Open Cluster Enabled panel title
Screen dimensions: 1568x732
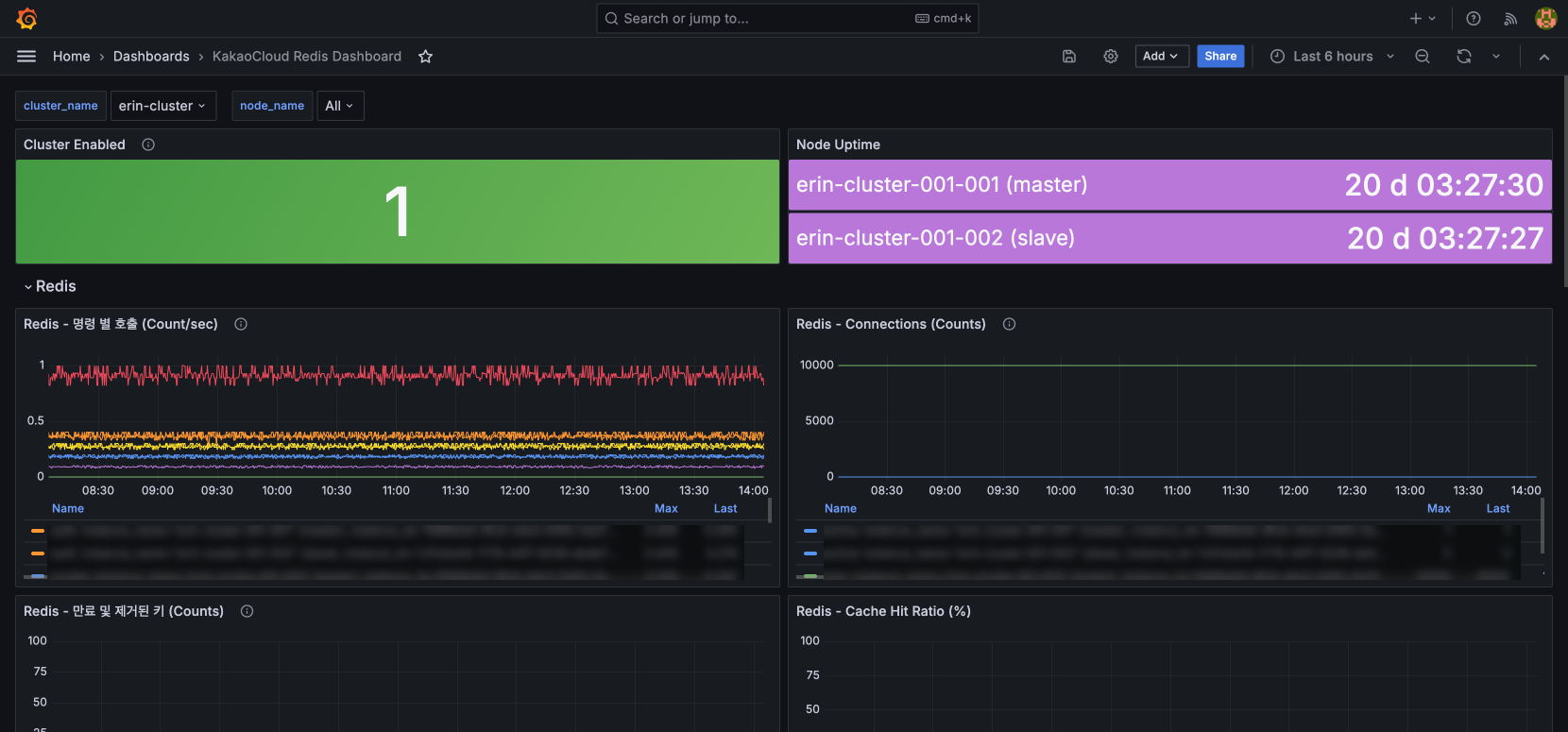pyautogui.click(x=75, y=145)
